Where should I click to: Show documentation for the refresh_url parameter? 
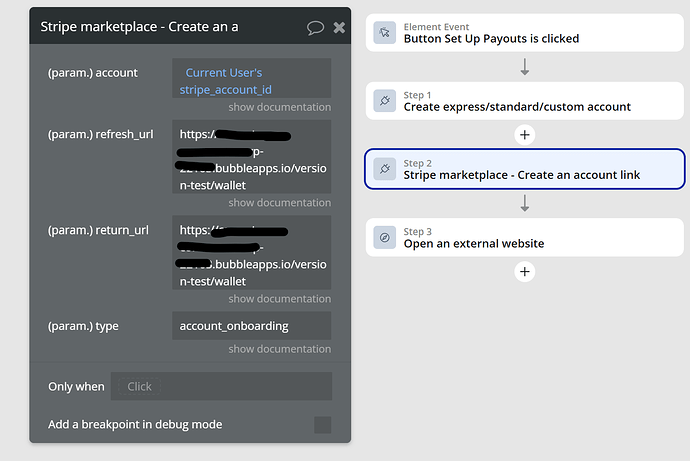click(279, 203)
